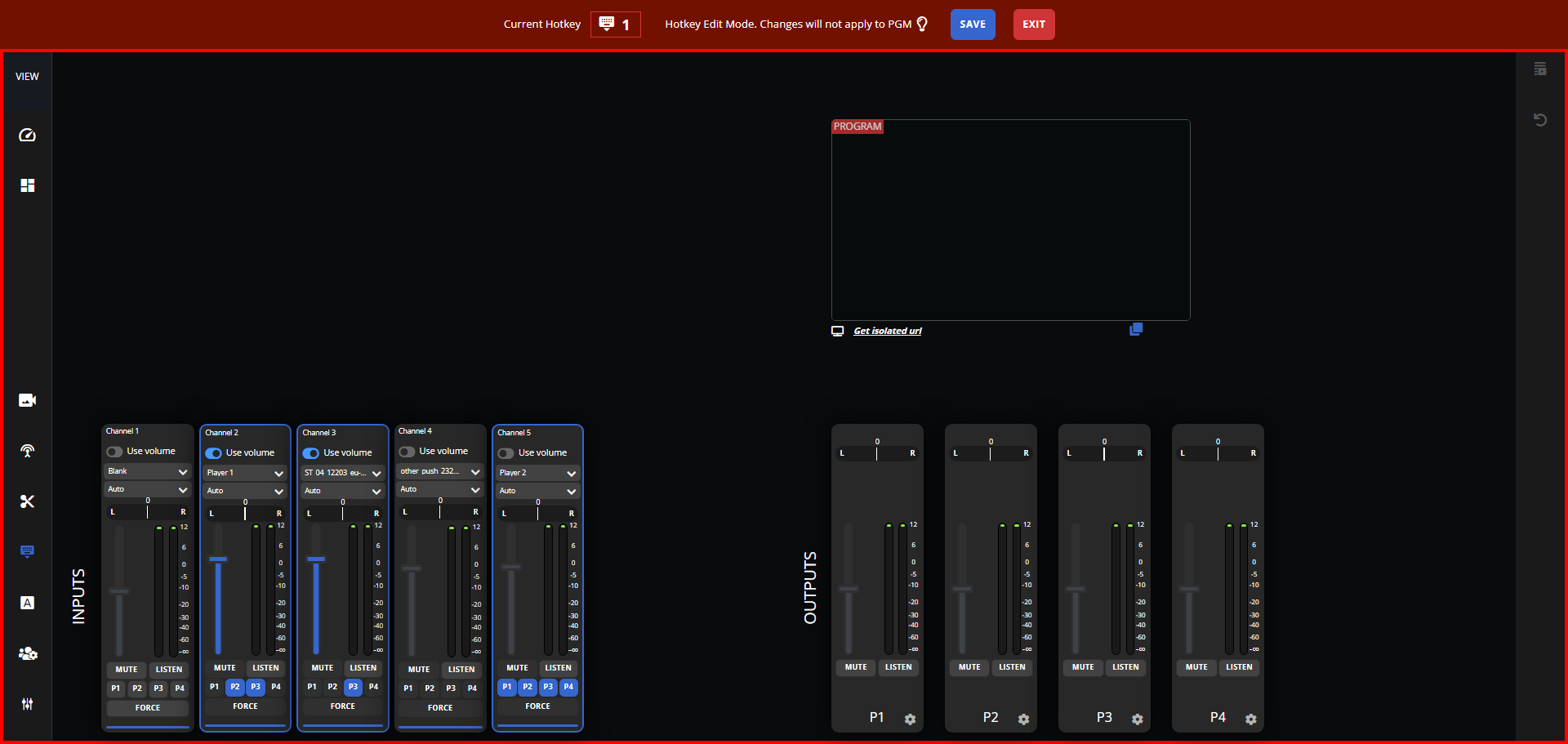Toggle Use volume switch on Channel 5
Image resolution: width=1568 pixels, height=744 pixels.
coord(506,453)
